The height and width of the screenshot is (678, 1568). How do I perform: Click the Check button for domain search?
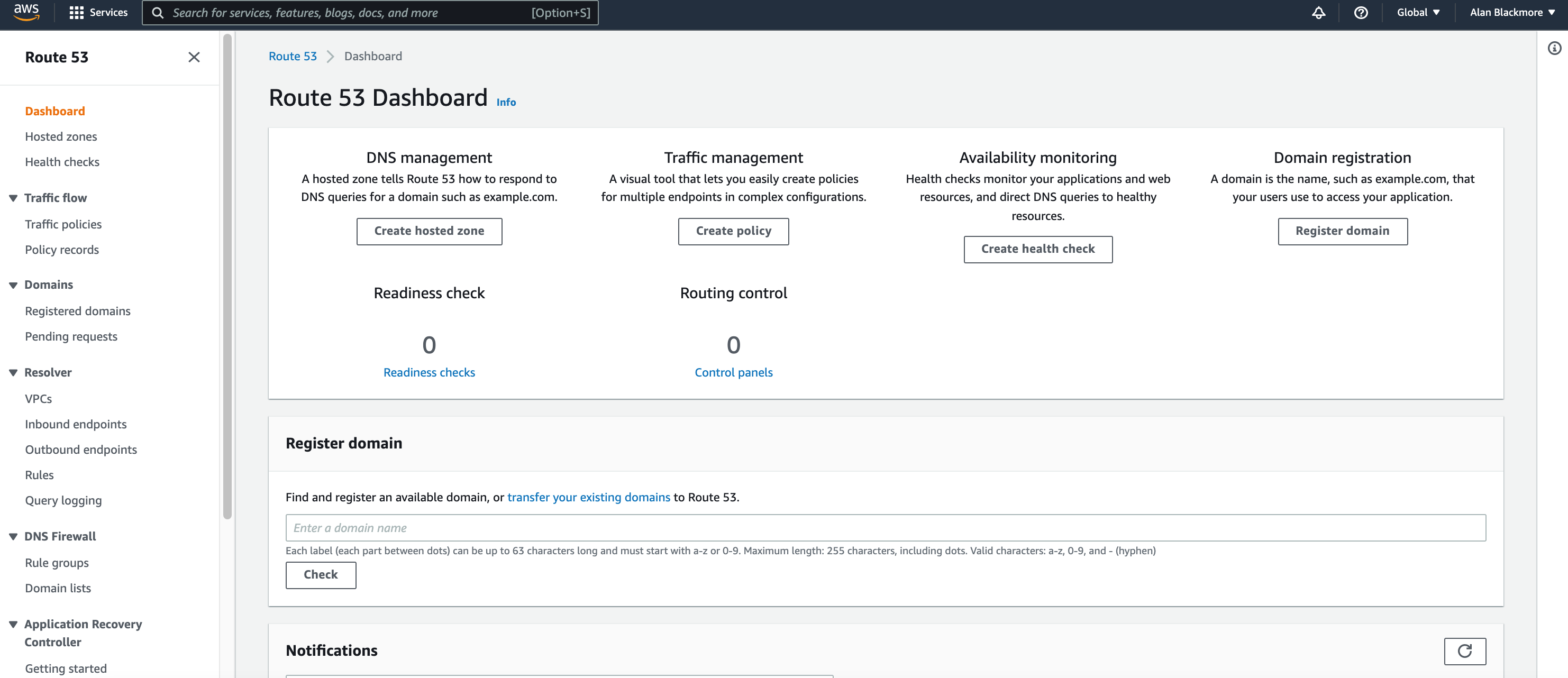[x=320, y=573]
